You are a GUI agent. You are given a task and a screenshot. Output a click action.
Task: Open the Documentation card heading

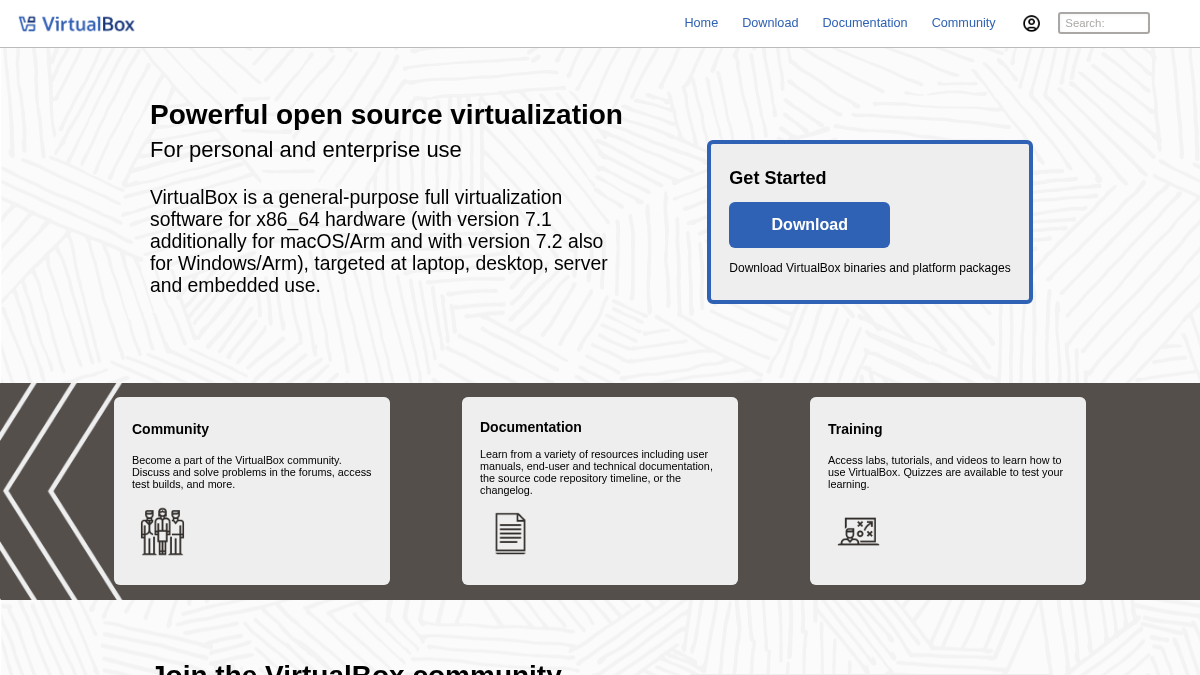531,427
